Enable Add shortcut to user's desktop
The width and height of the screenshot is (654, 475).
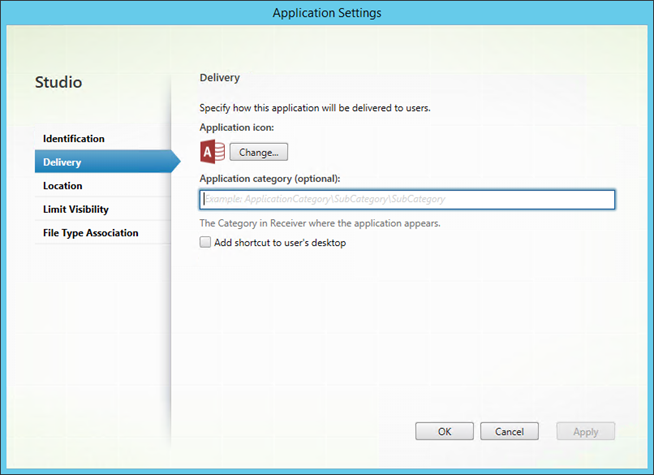205,242
